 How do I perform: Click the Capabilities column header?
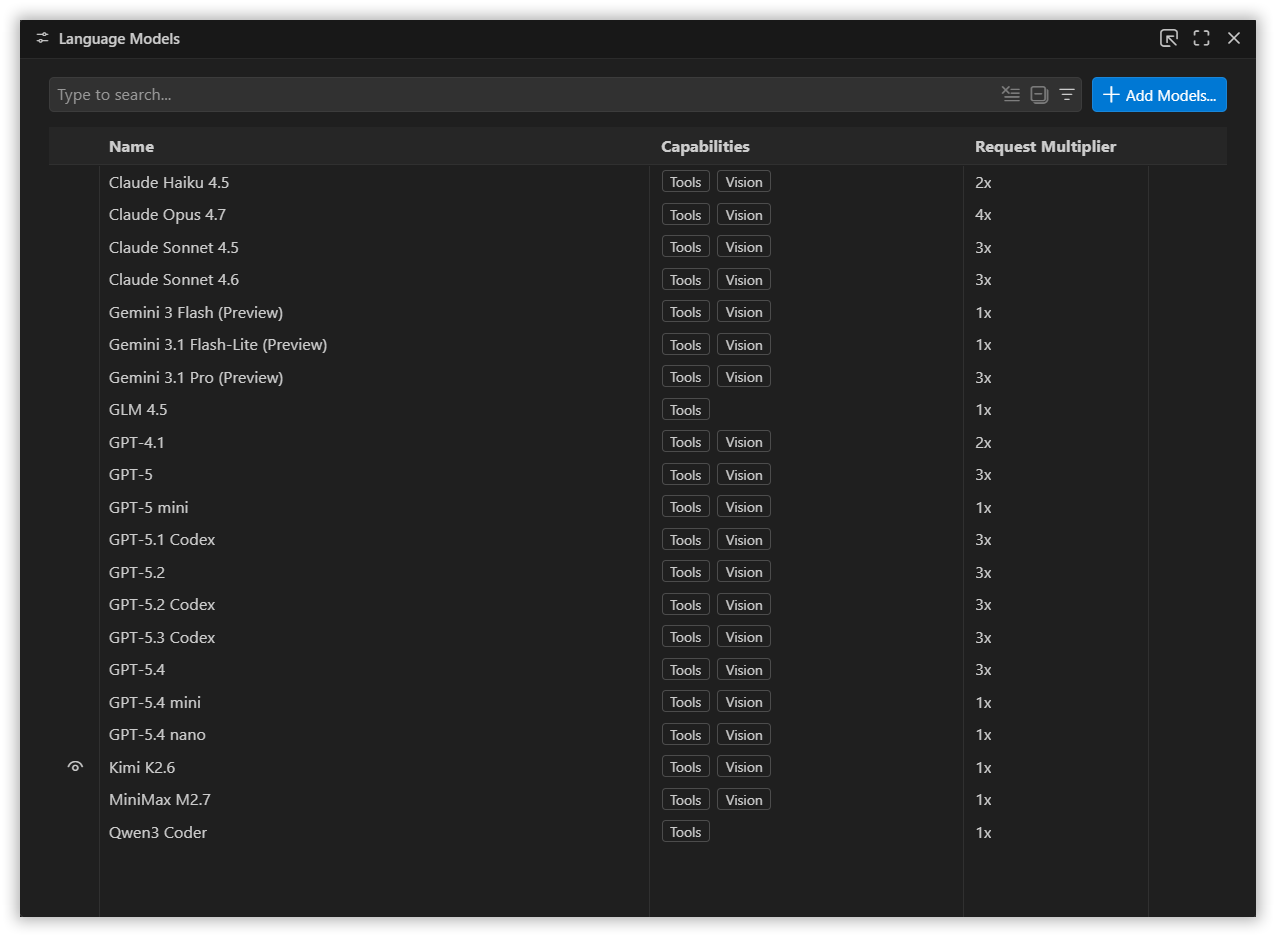click(705, 146)
